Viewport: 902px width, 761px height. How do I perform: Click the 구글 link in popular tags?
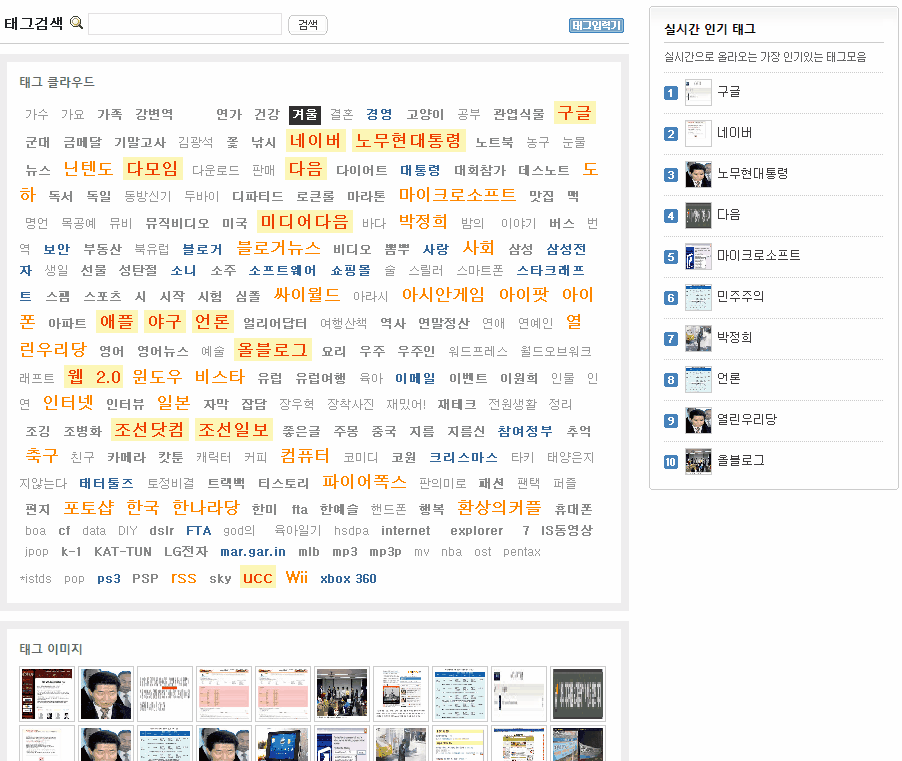tap(728, 91)
